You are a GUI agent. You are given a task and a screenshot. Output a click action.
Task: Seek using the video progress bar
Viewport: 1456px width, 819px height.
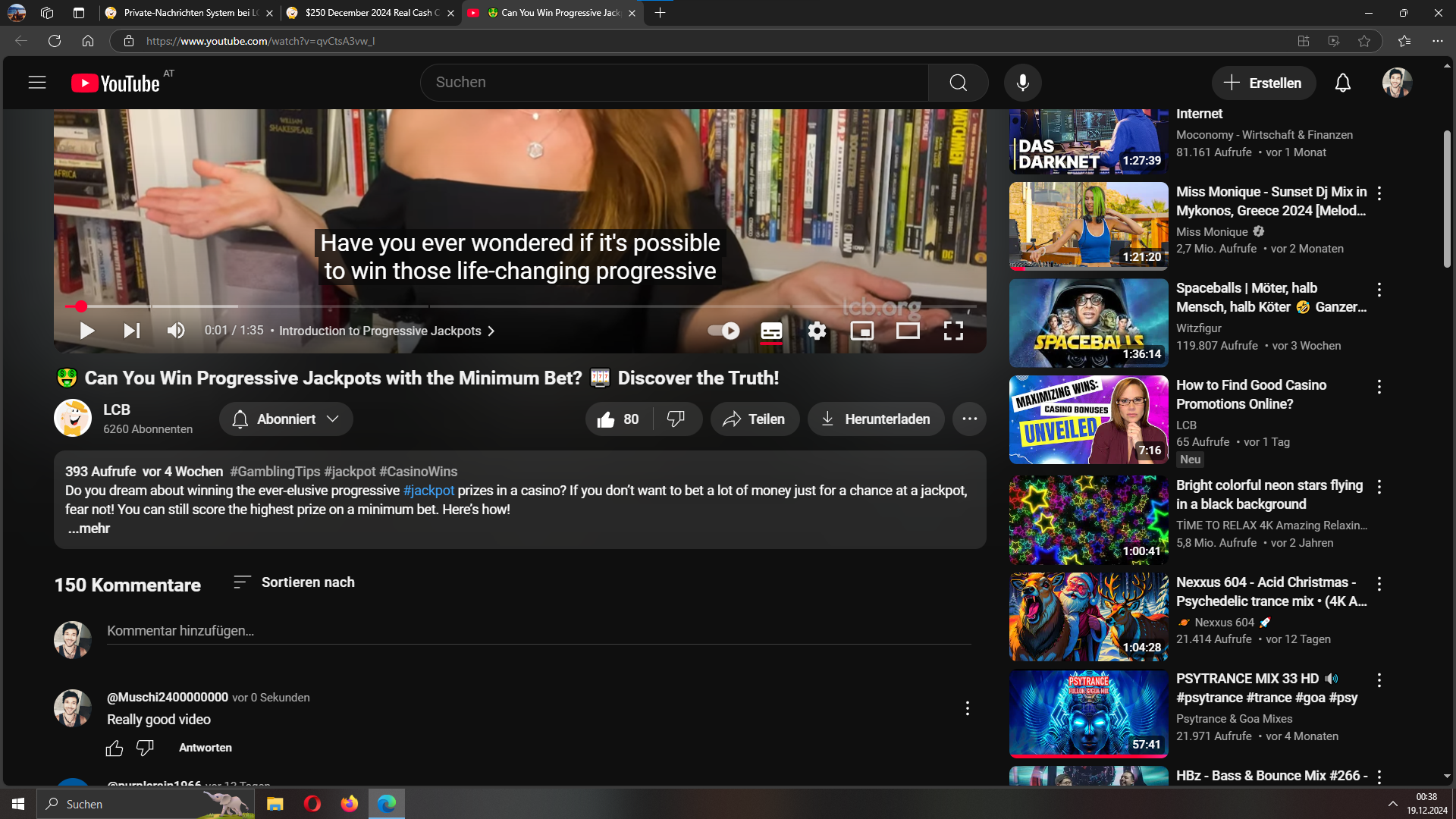(520, 306)
